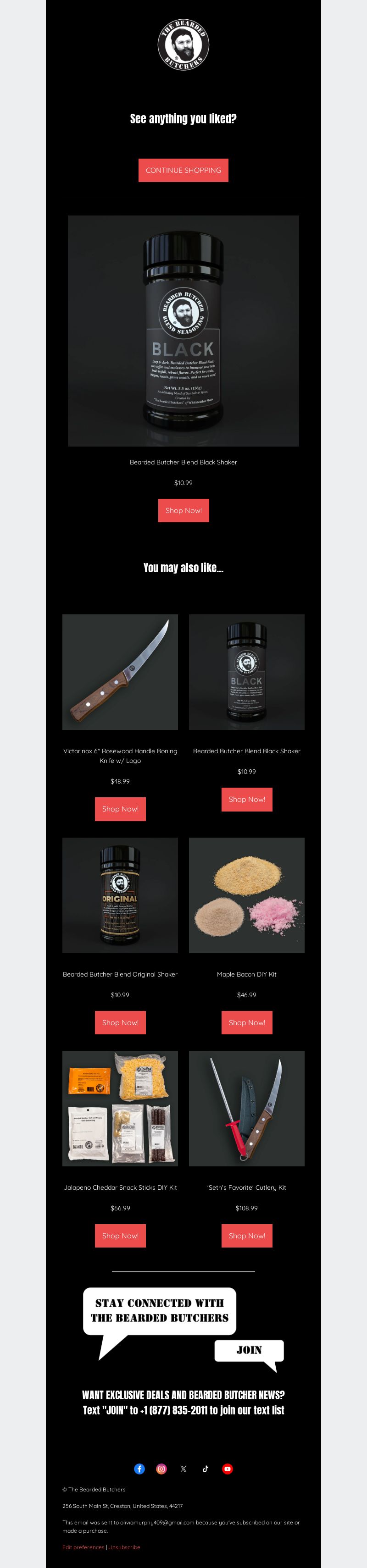Click Shop Now for Maple Bacon DIY Kit
Screen dimensions: 367x1568
point(246,1022)
